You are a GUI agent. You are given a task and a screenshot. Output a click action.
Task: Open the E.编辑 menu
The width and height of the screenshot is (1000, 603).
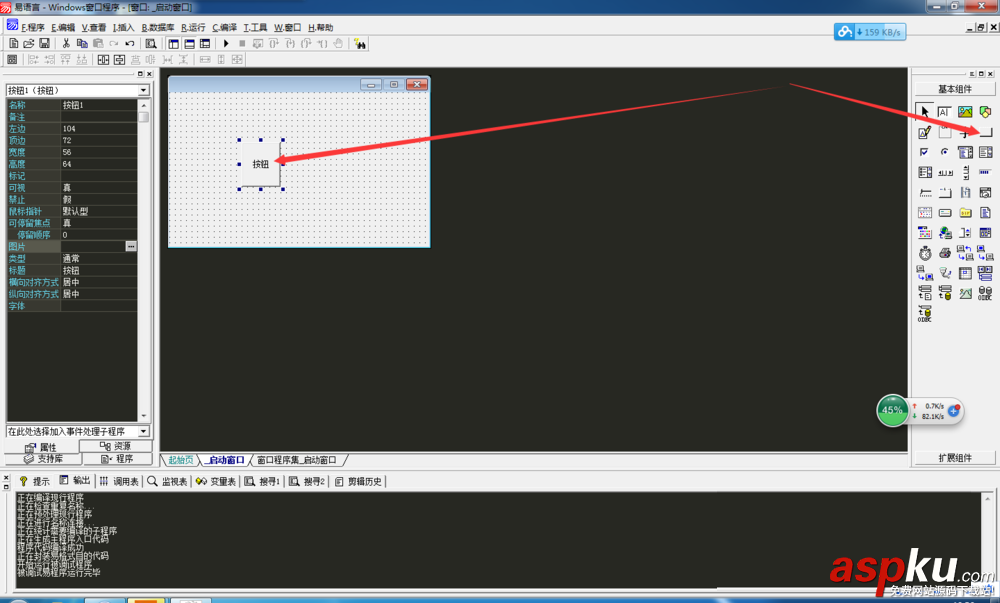click(x=63, y=27)
